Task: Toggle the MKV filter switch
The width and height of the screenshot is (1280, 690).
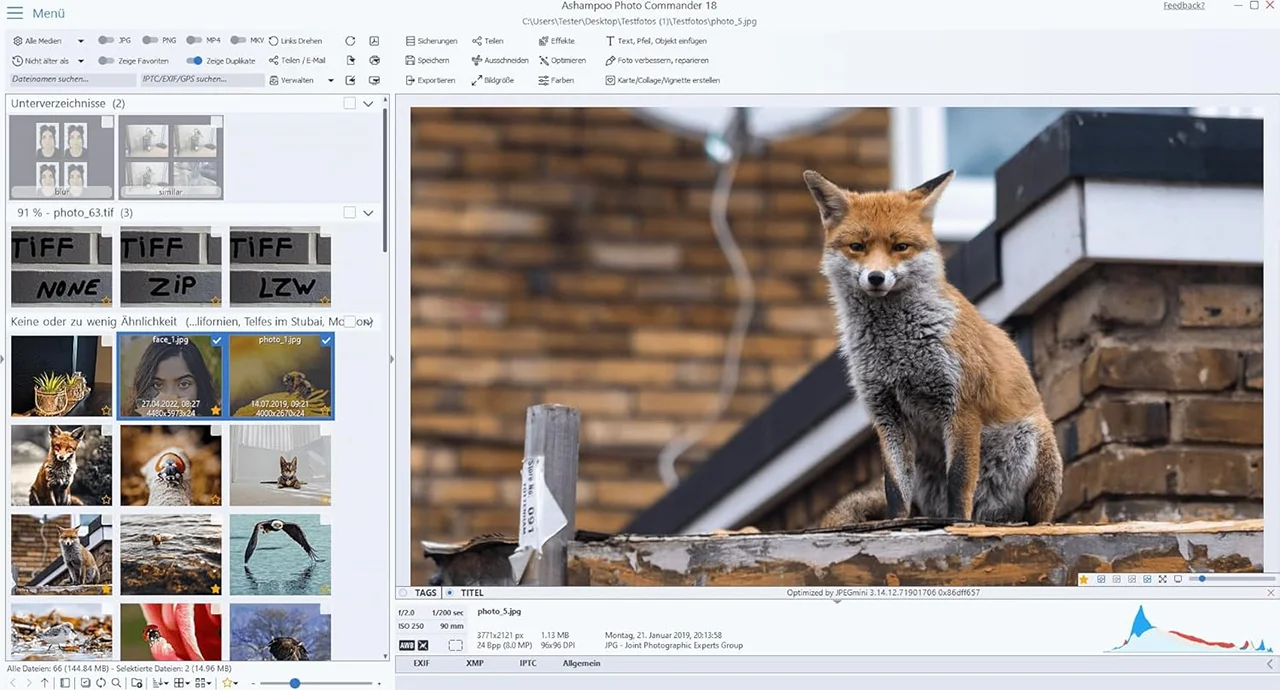Action: click(238, 41)
